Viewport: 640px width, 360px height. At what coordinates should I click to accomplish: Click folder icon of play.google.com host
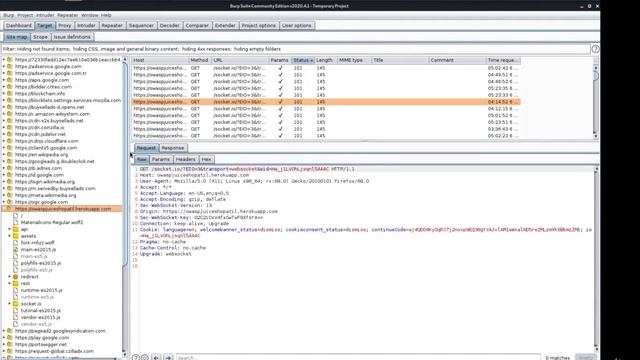(x=10, y=338)
